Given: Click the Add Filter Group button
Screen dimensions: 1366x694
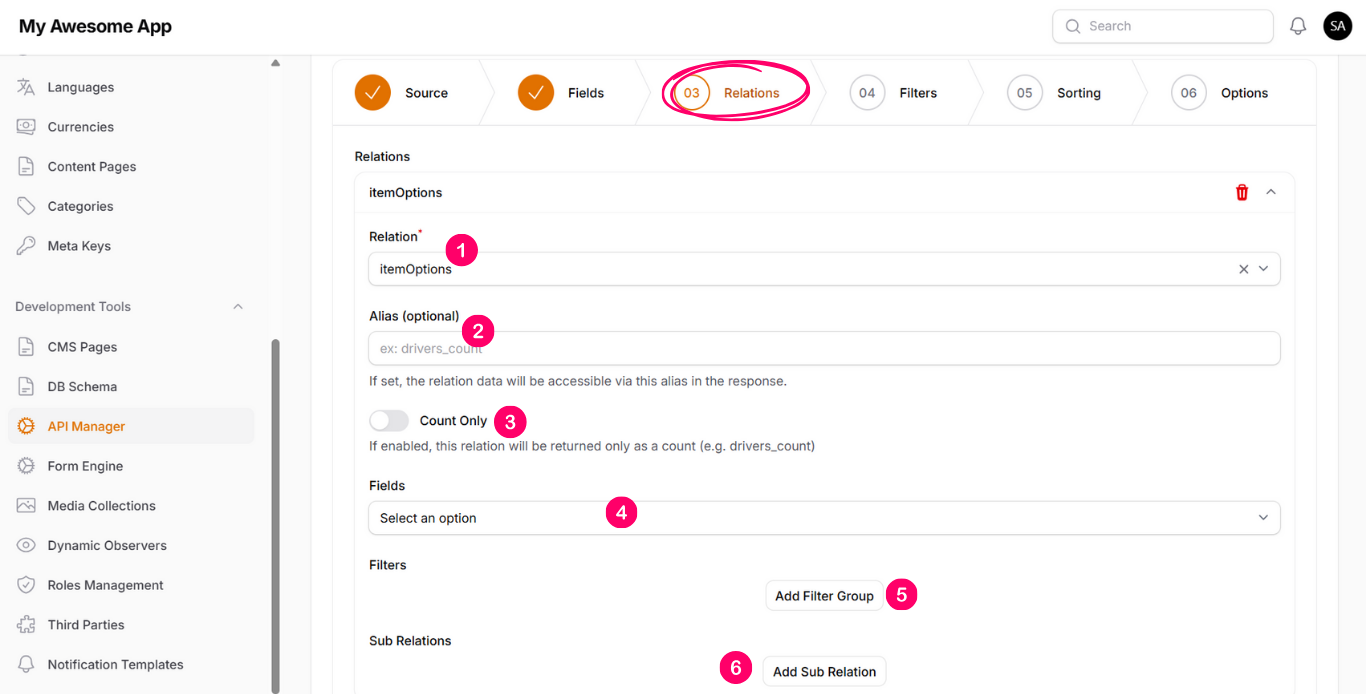Looking at the screenshot, I should 824,596.
